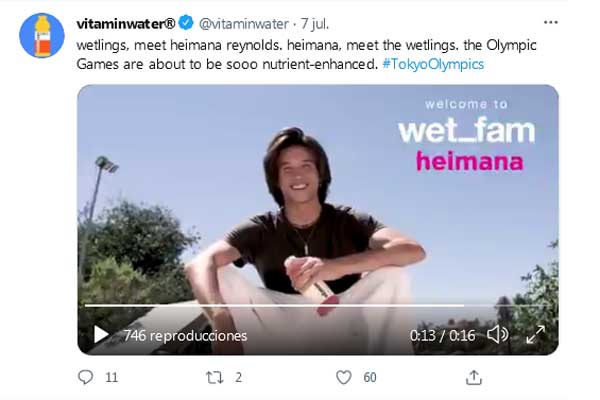Click the heimana video thumbnail
Viewport: 600px width, 400px height.
(x=317, y=200)
